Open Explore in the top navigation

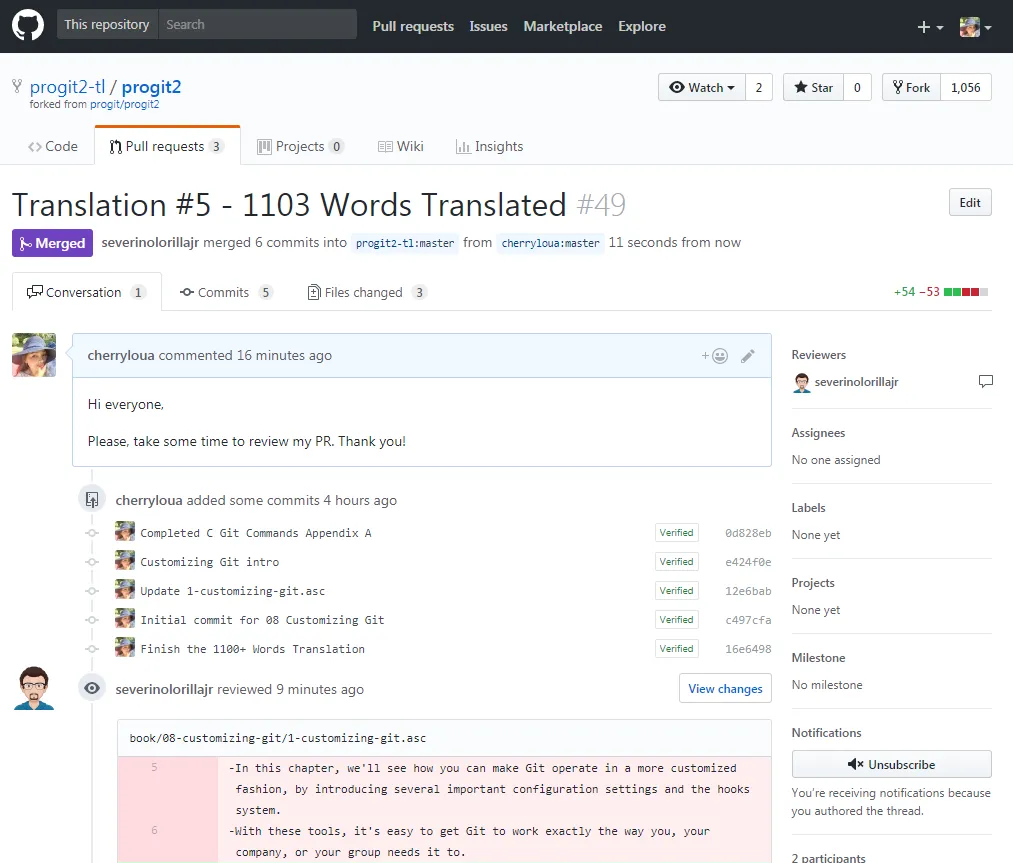pos(642,26)
